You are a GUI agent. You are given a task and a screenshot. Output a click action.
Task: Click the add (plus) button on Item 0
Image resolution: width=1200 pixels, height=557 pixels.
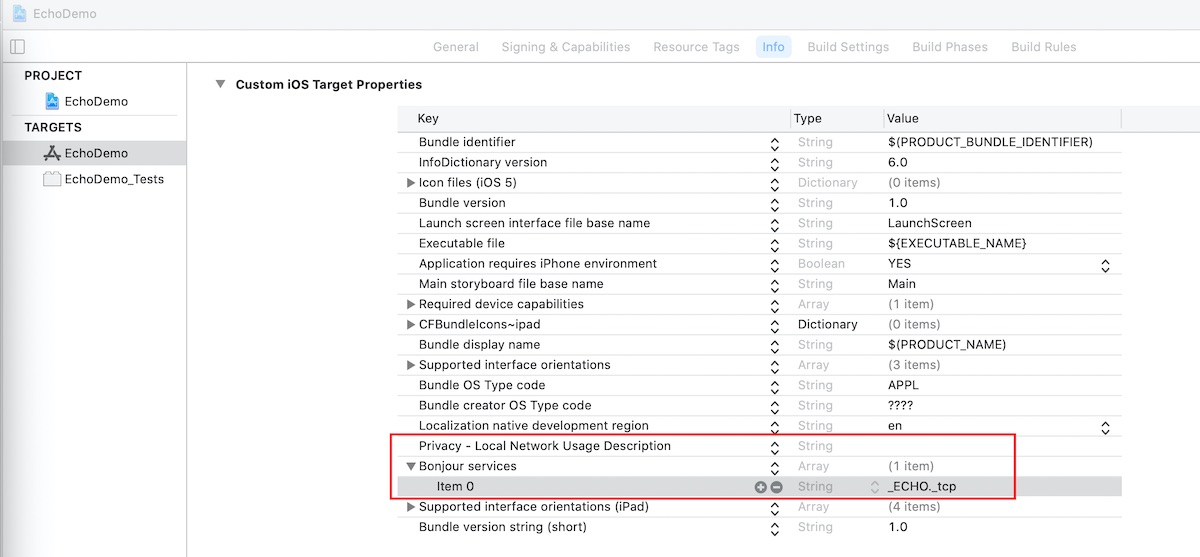pyautogui.click(x=760, y=487)
